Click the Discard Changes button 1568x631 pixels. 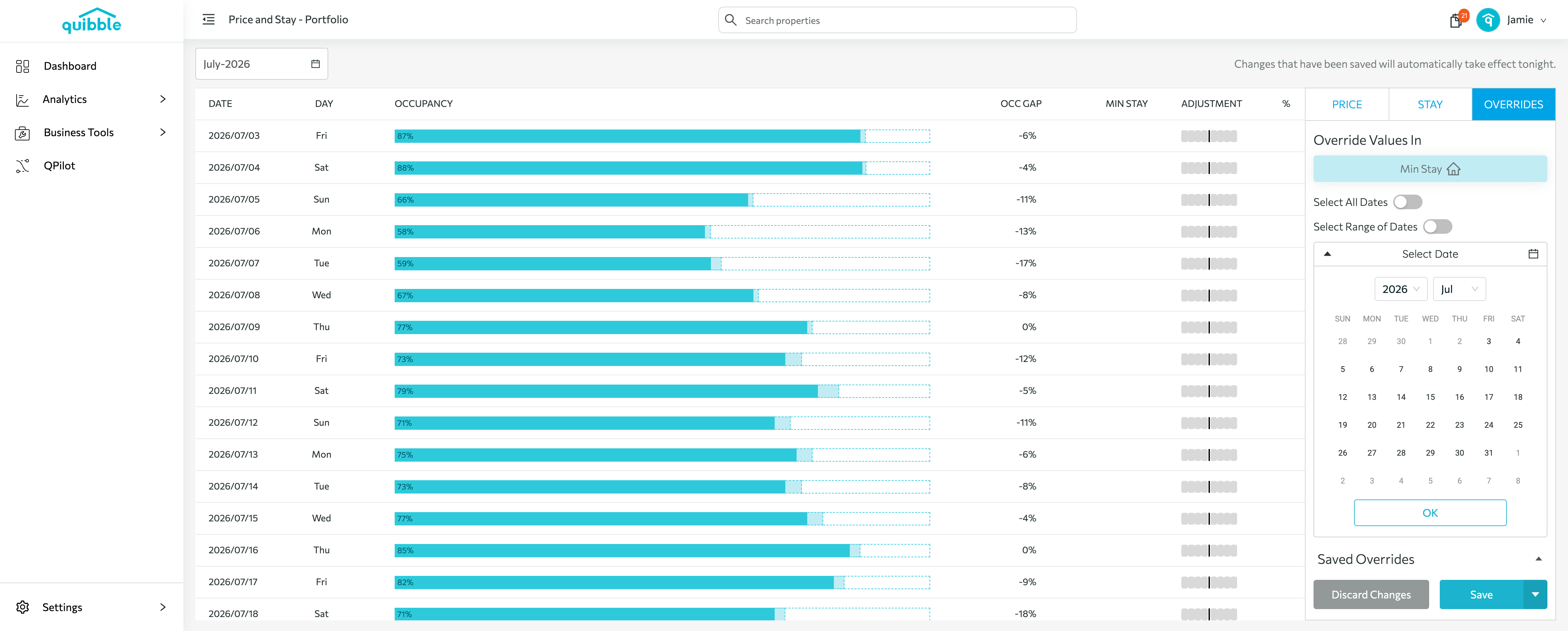click(x=1371, y=594)
